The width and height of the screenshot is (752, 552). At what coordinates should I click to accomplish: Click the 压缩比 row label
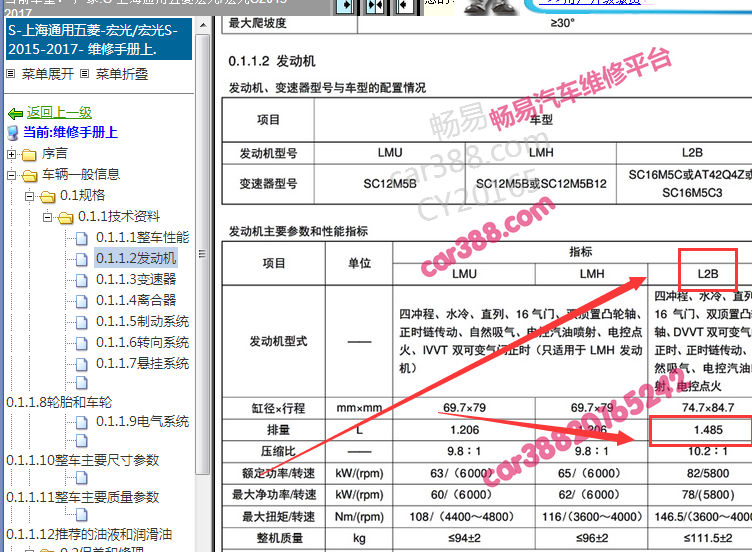pos(278,452)
